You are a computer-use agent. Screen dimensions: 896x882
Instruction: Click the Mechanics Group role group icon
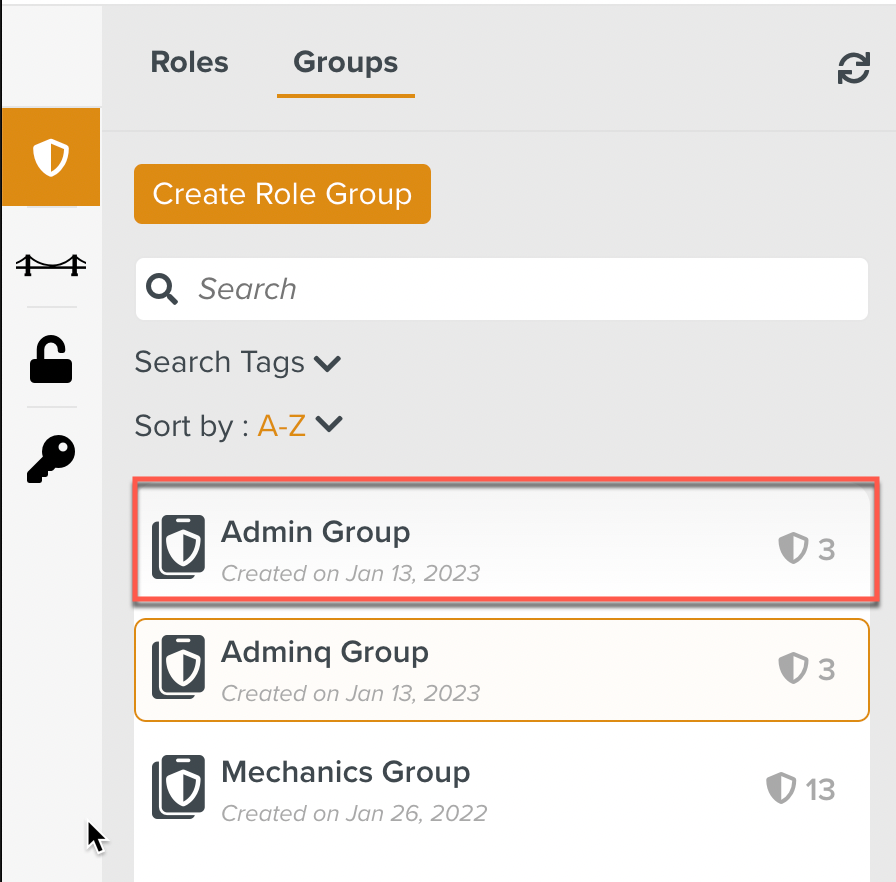click(x=178, y=787)
